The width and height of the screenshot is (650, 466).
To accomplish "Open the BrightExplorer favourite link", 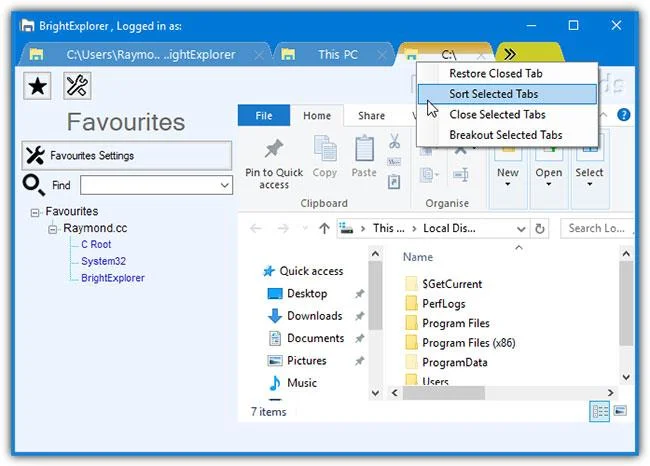I will point(113,278).
